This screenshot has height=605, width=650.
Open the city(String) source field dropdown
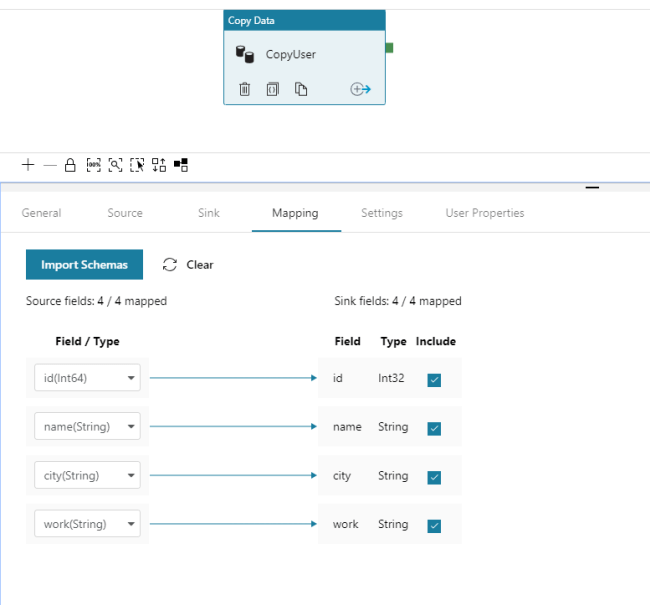coord(87,475)
